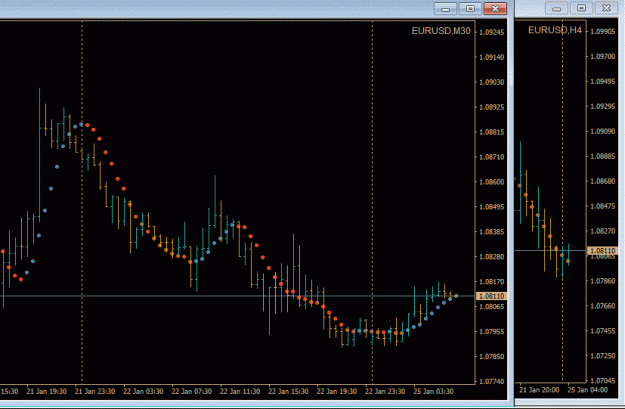The height and width of the screenshot is (409, 625).
Task: Close the EURUSD,M30 chart window
Action: coord(495,9)
